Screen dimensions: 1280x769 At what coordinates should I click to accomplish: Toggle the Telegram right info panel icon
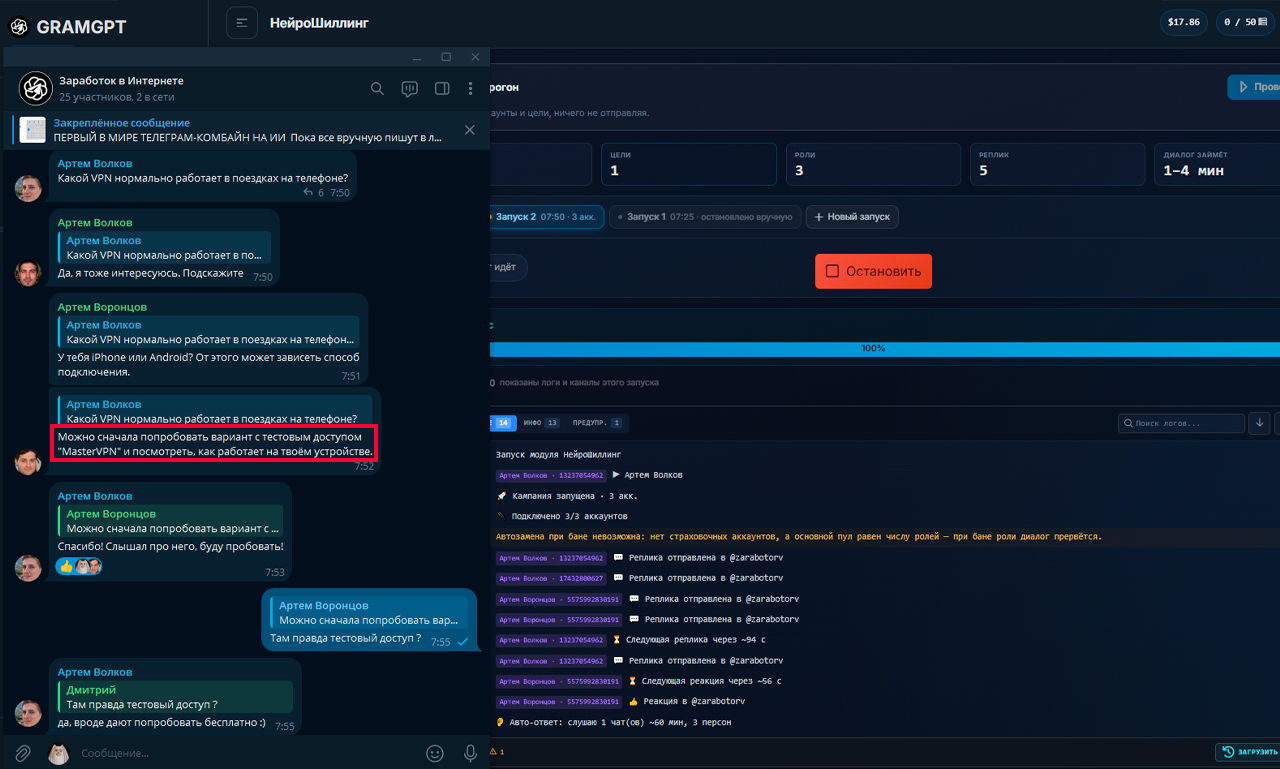pyautogui.click(x=442, y=88)
